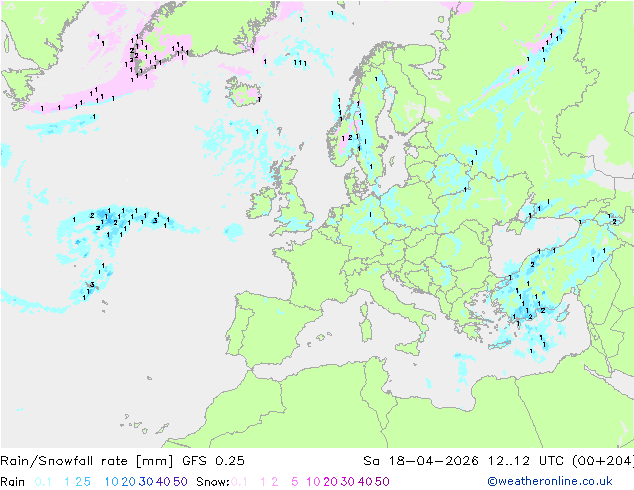Click the '18-04-2026' date text

click(434, 461)
